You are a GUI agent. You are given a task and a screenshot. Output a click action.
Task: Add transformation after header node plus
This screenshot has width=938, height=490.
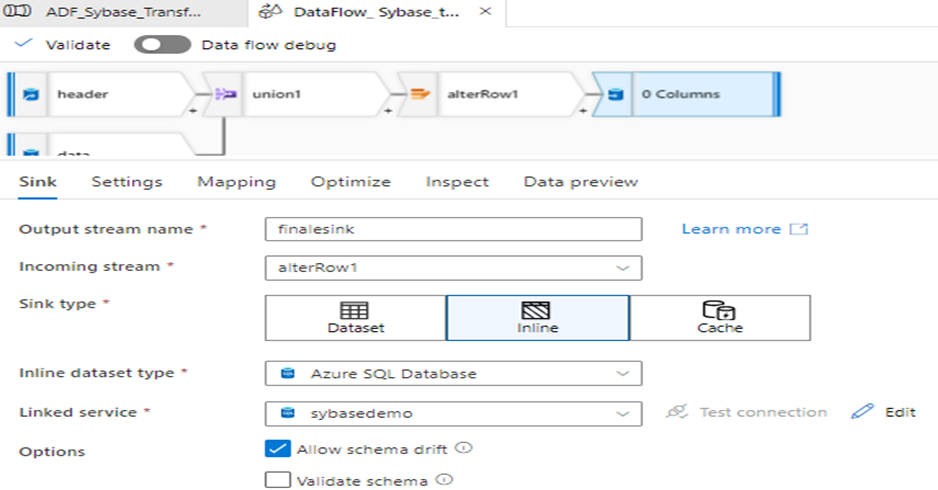coord(193,111)
